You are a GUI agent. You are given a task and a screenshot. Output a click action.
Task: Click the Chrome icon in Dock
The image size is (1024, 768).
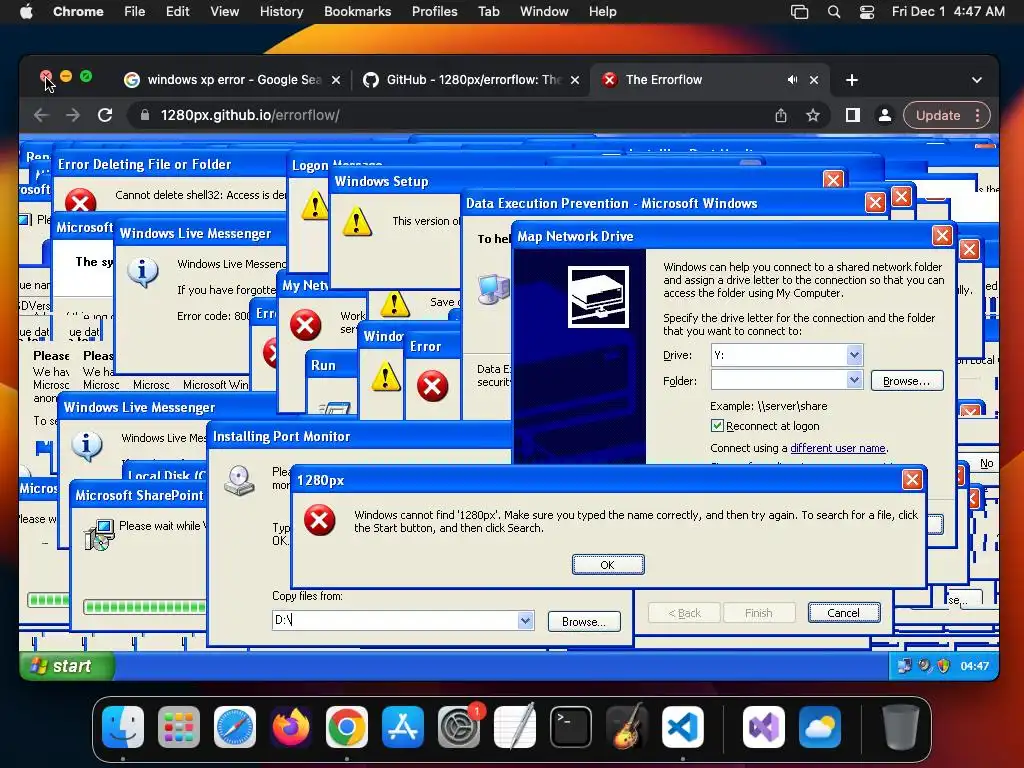[x=347, y=727]
